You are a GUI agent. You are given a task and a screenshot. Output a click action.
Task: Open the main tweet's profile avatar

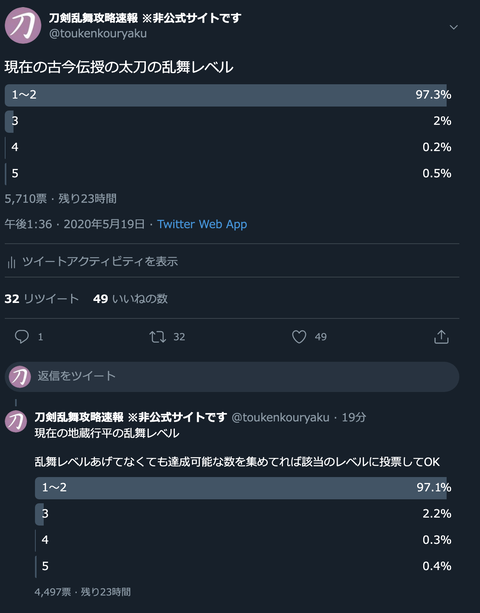(x=23, y=25)
